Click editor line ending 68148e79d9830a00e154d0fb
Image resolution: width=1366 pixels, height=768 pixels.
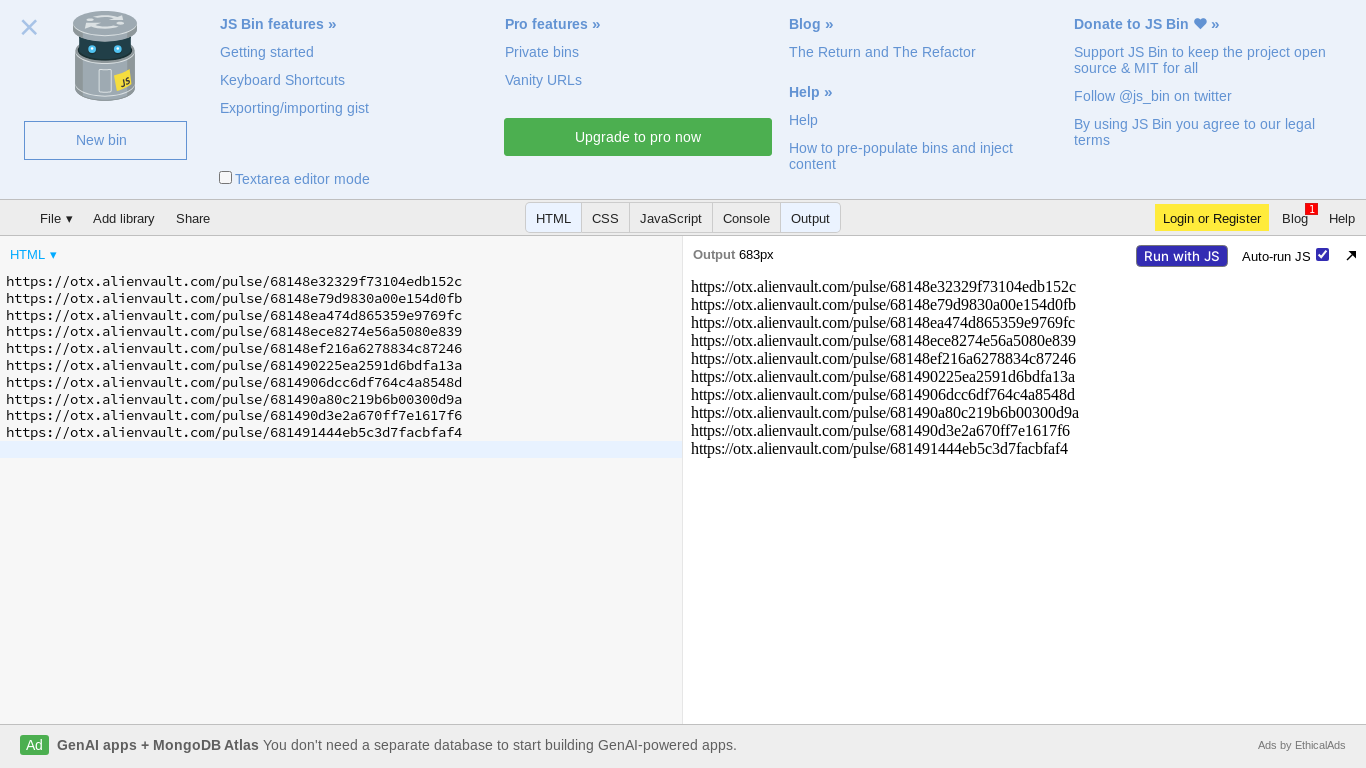tap(234, 298)
